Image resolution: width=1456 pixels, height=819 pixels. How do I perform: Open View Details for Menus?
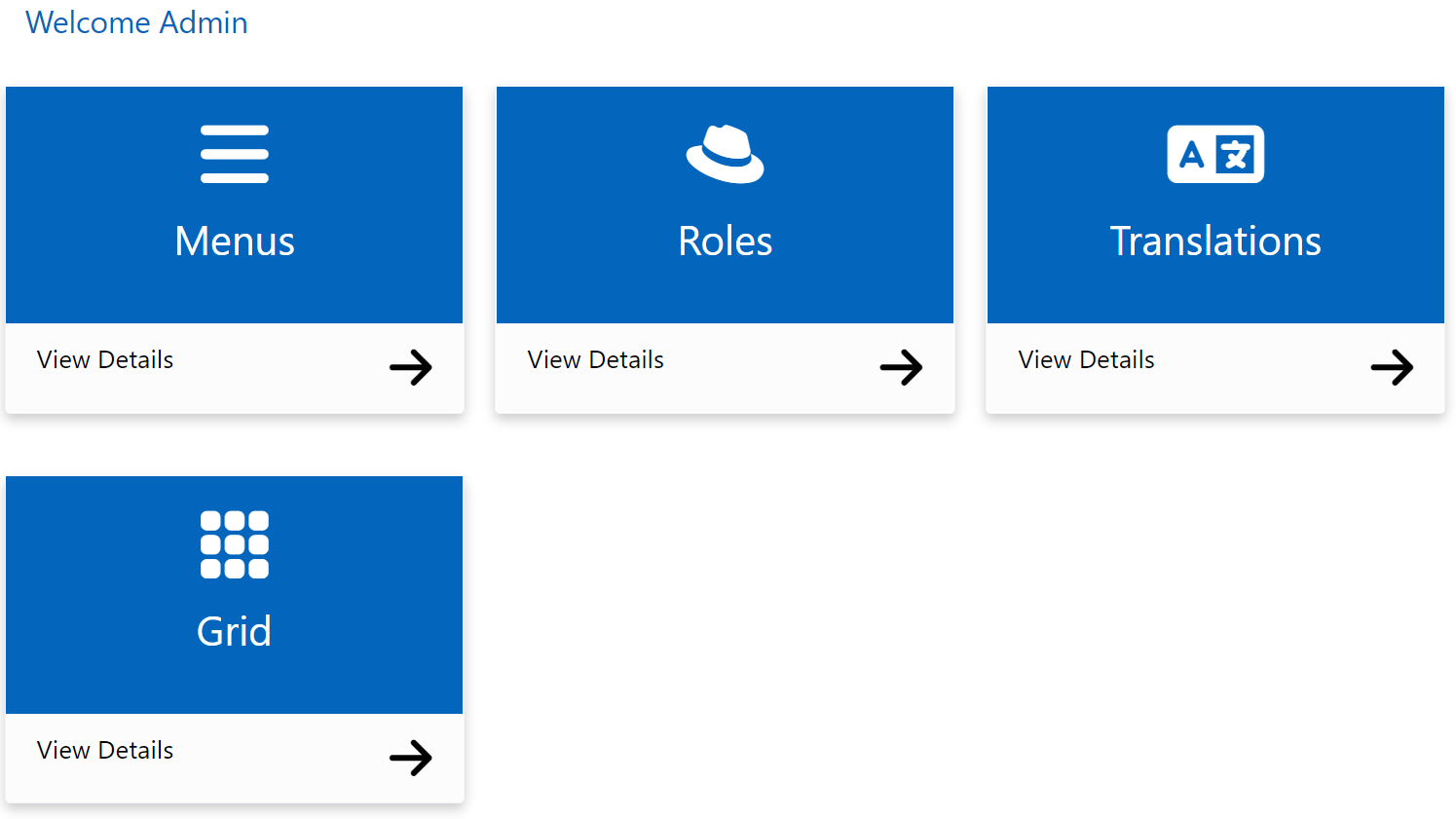point(105,360)
